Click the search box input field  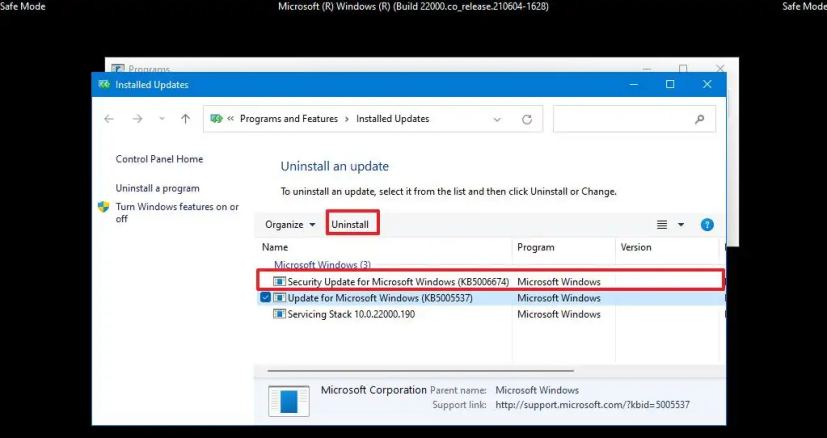pos(634,119)
